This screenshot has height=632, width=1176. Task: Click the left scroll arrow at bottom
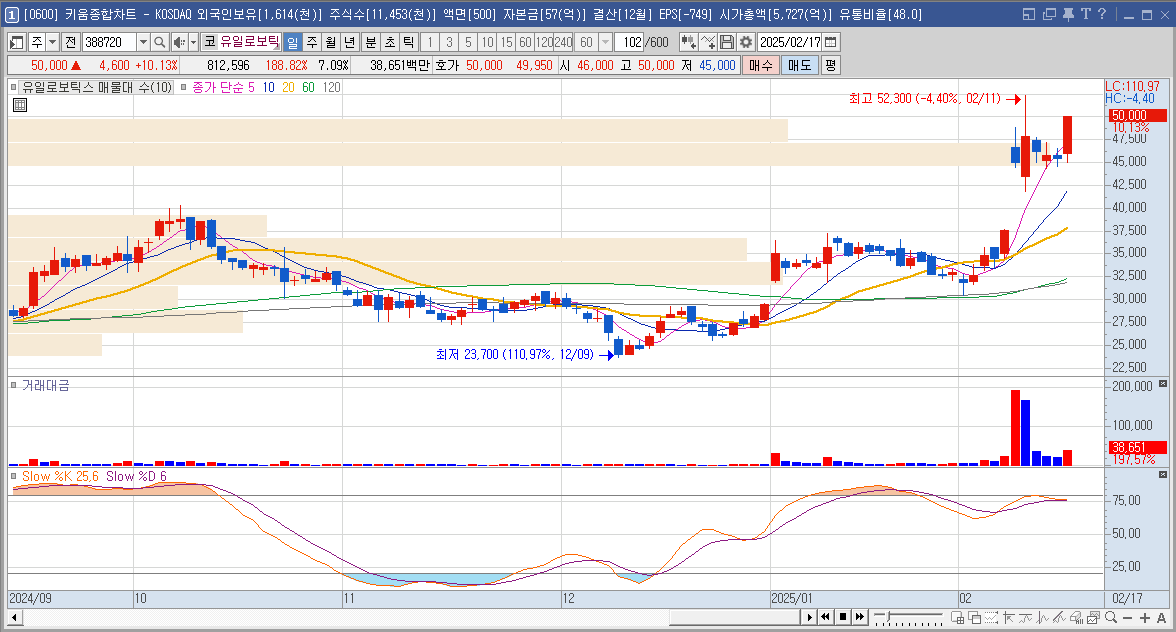[14, 618]
